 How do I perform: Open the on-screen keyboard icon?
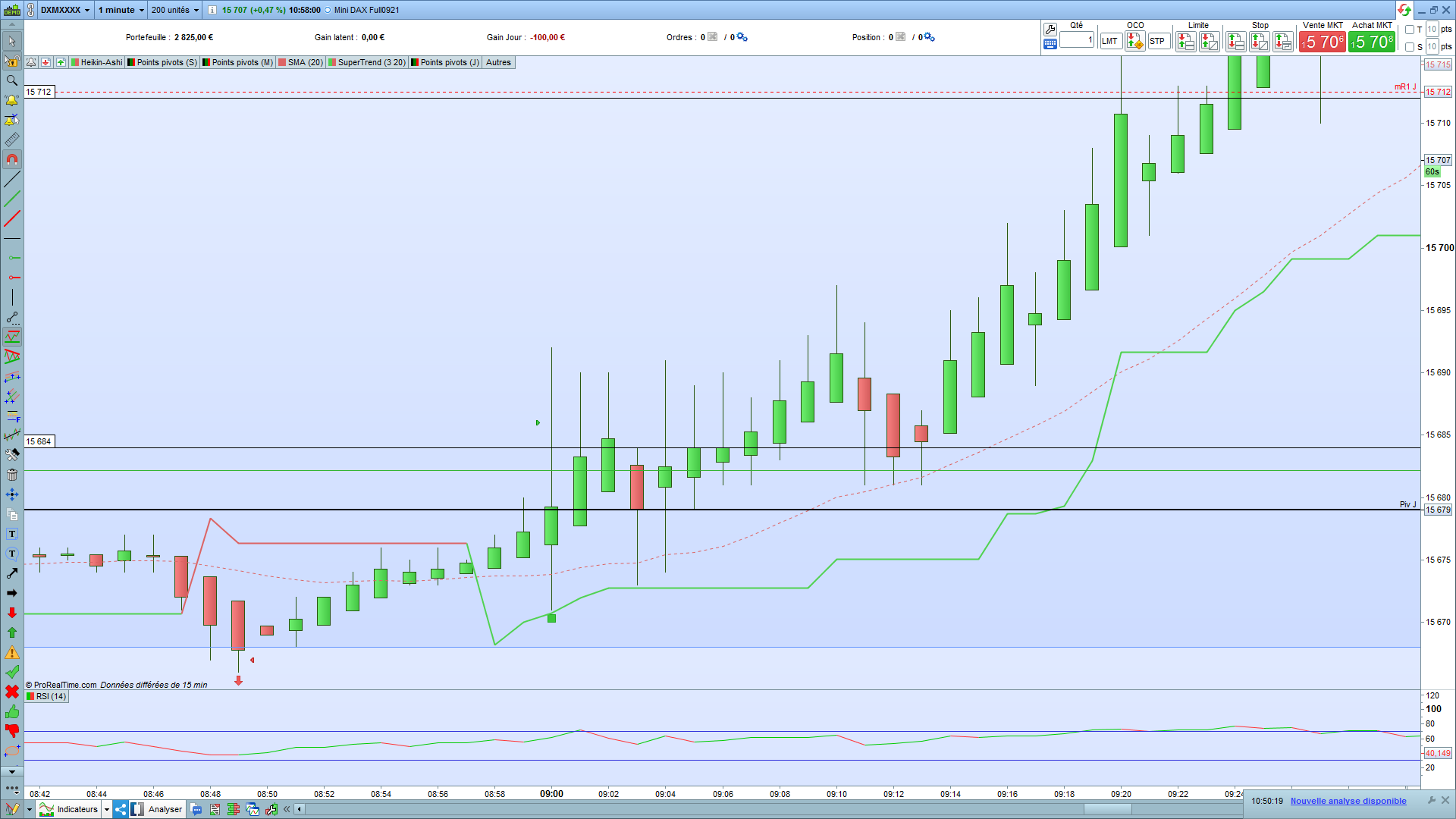point(1050,44)
